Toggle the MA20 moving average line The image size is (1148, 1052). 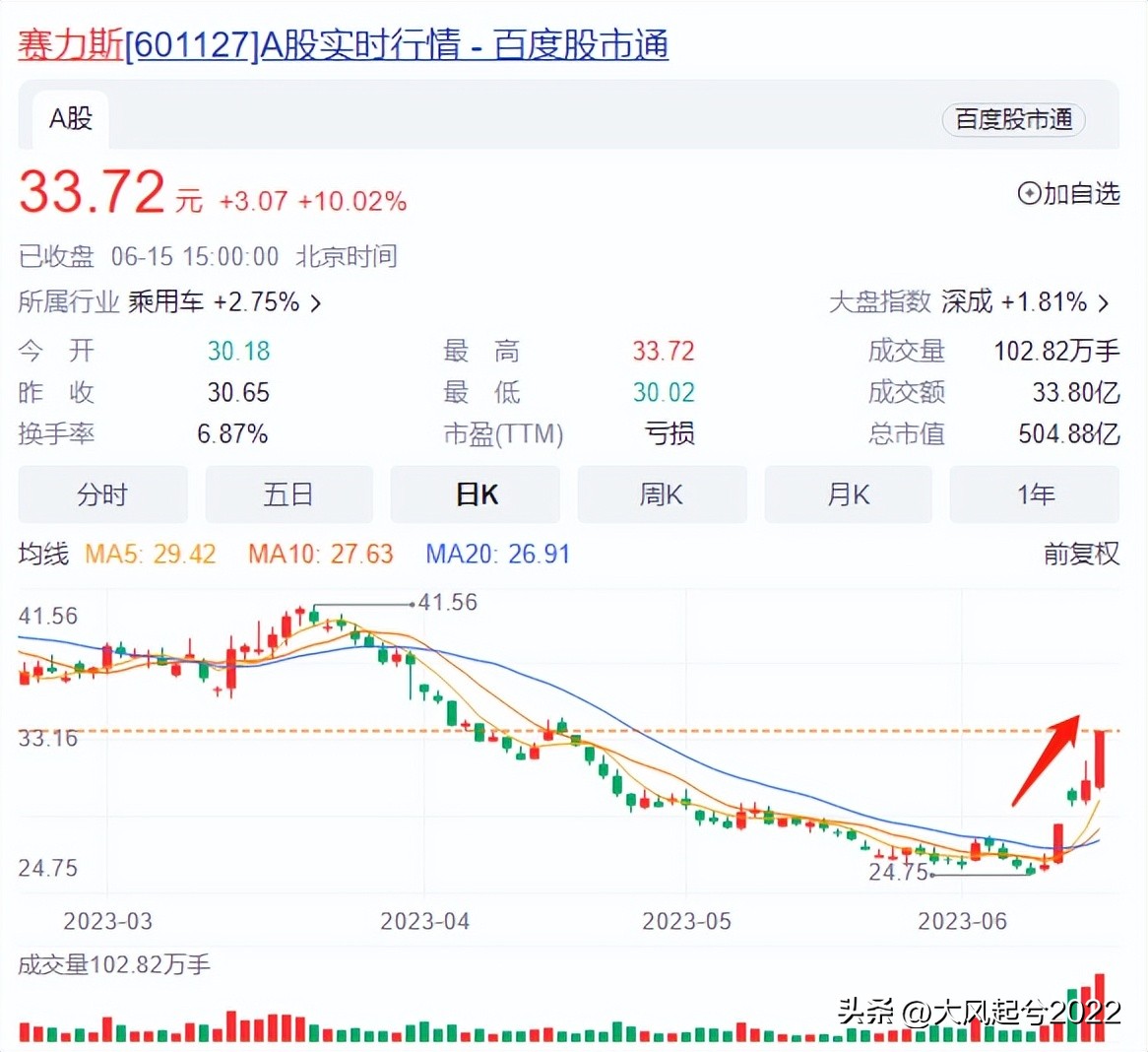tap(497, 554)
